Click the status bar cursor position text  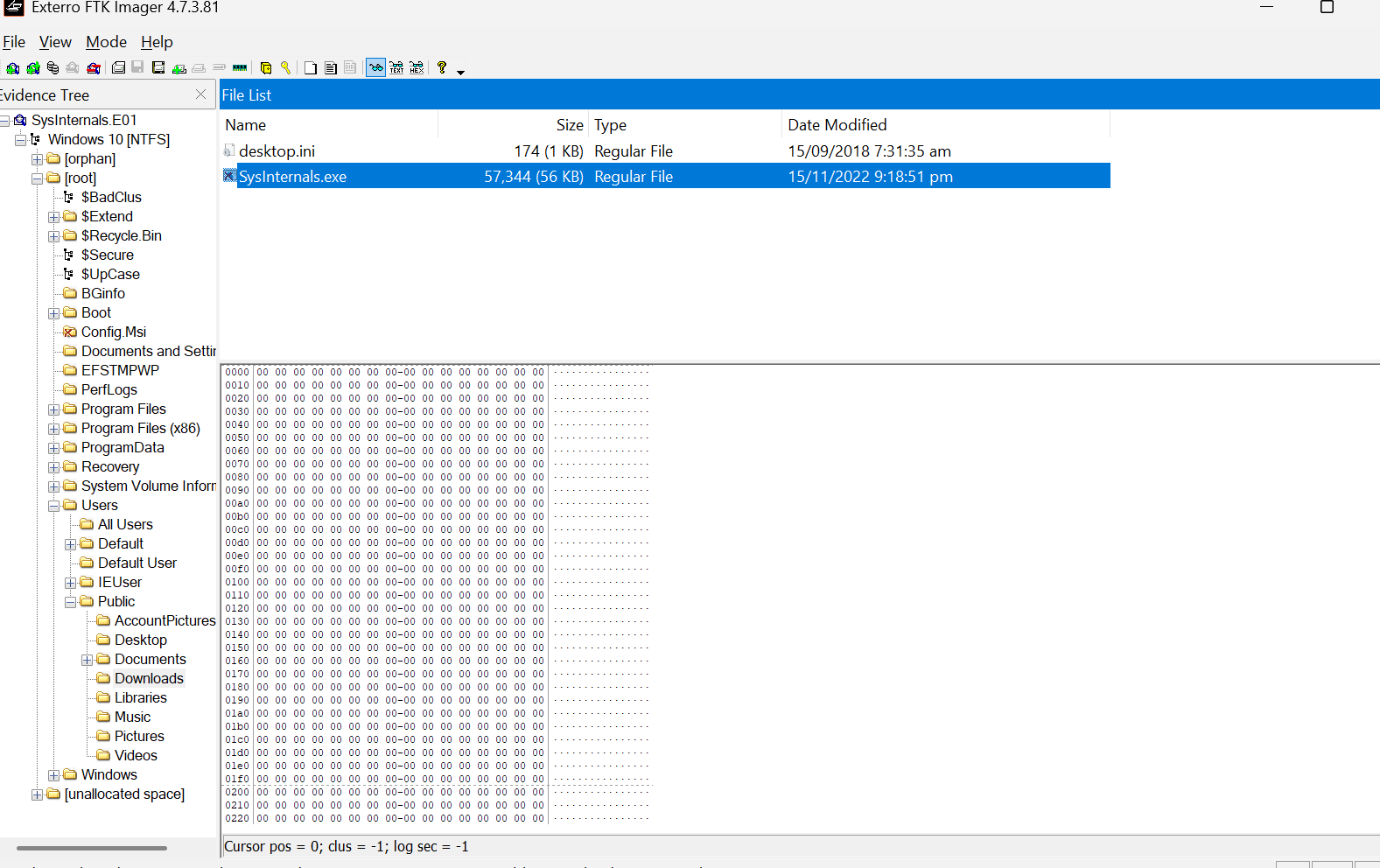(x=347, y=846)
